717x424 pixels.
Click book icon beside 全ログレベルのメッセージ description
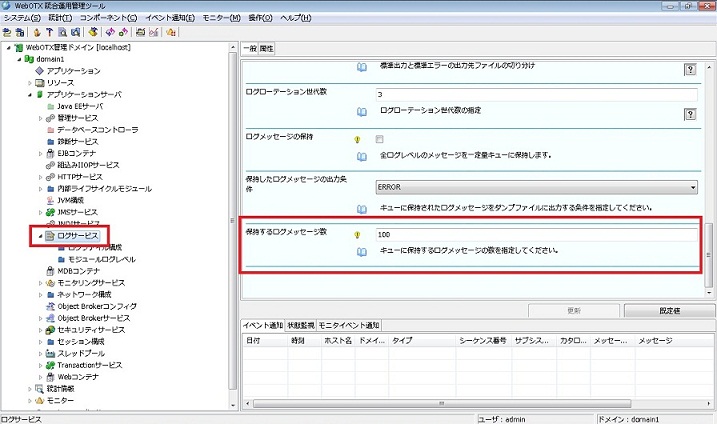[x=362, y=156]
